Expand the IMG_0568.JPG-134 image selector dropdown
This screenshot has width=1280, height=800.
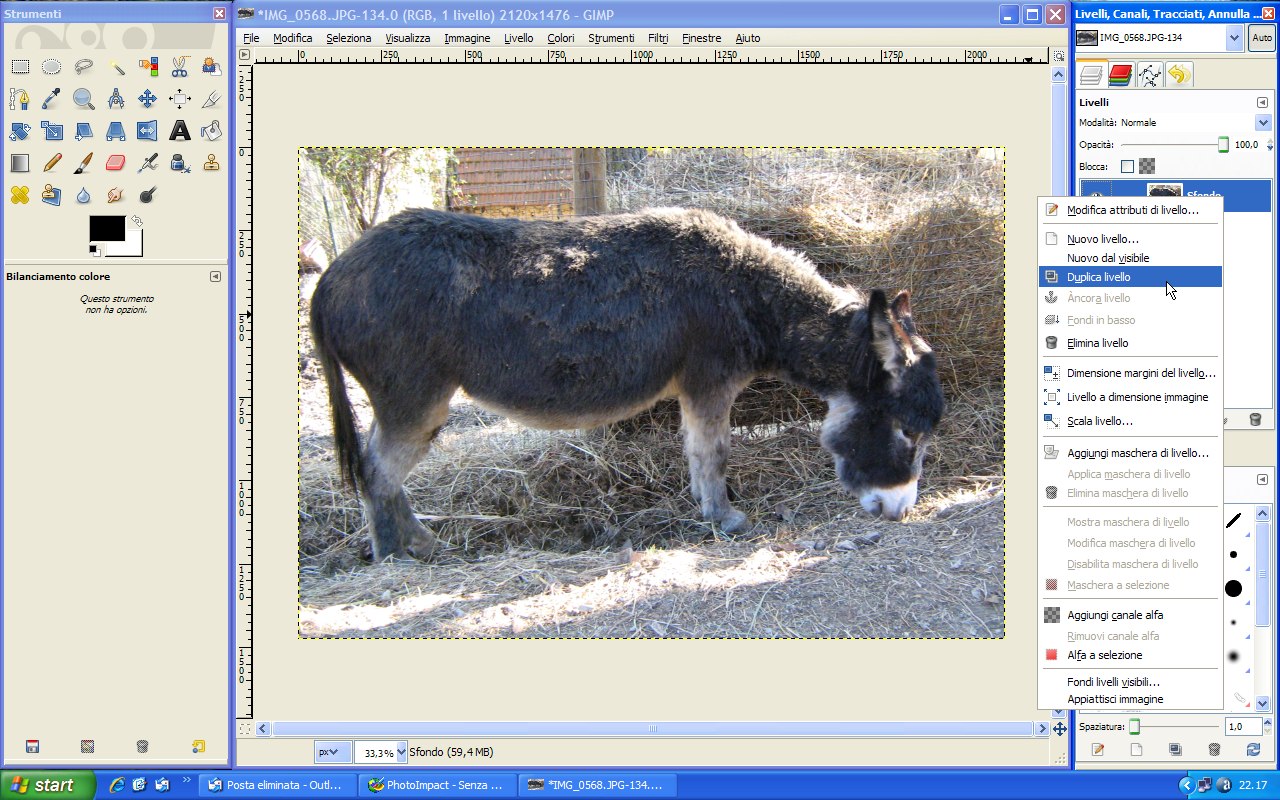[1233, 38]
